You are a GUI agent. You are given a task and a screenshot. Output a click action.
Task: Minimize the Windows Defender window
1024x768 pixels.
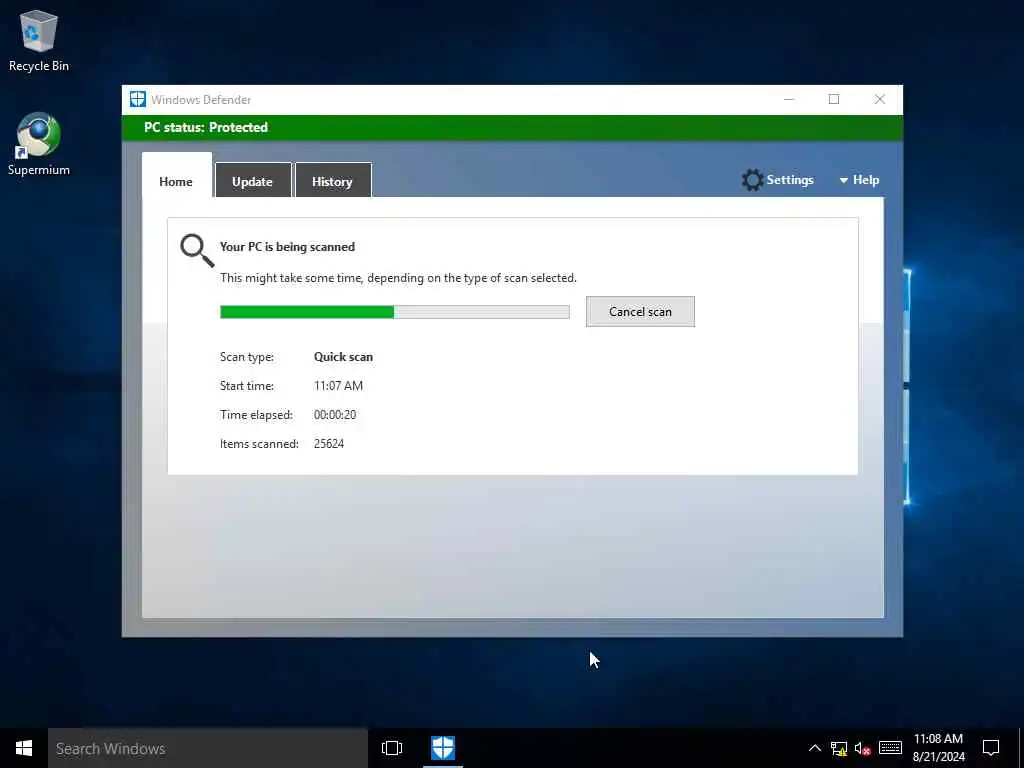tap(789, 99)
